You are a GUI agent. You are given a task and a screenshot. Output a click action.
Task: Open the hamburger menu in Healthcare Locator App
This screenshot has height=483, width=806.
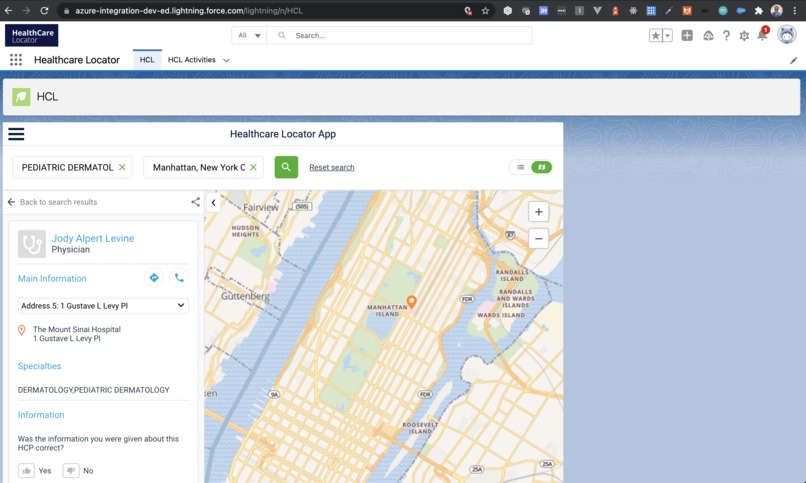click(16, 134)
